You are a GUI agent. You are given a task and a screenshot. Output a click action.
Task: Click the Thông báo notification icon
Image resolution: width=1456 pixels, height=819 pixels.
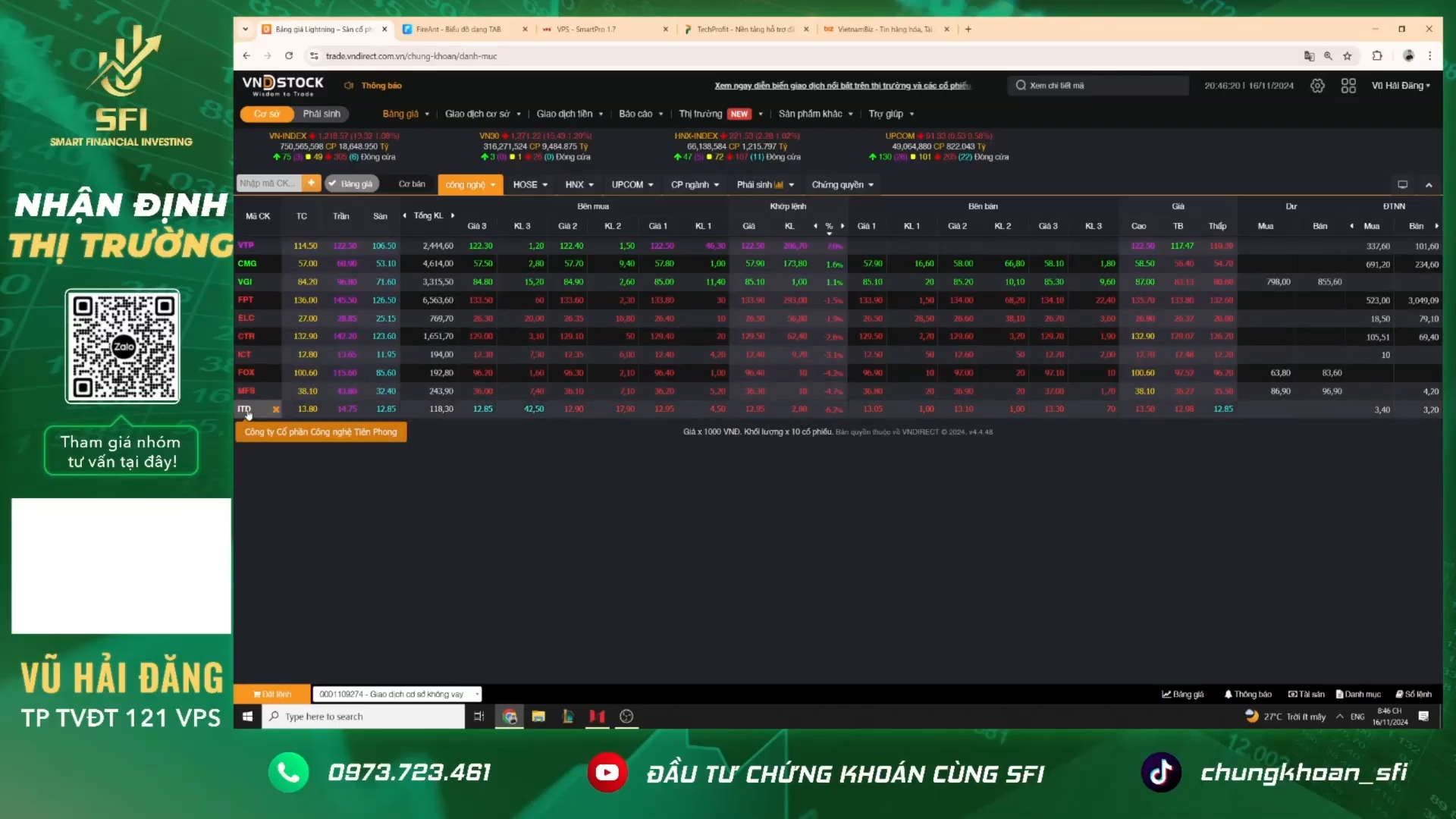(x=1249, y=693)
